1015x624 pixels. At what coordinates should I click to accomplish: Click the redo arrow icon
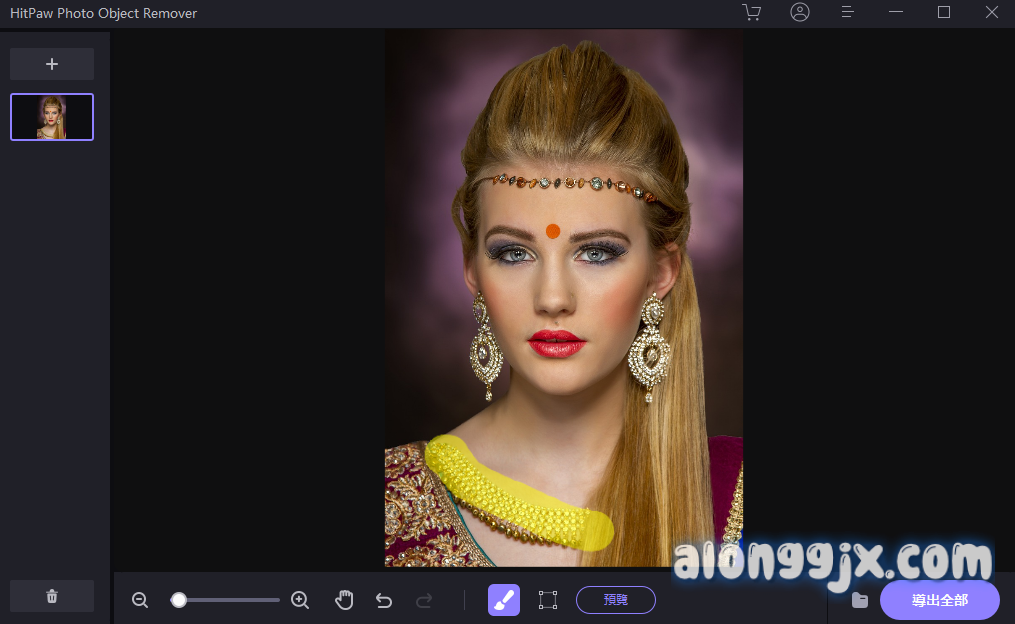click(x=424, y=600)
